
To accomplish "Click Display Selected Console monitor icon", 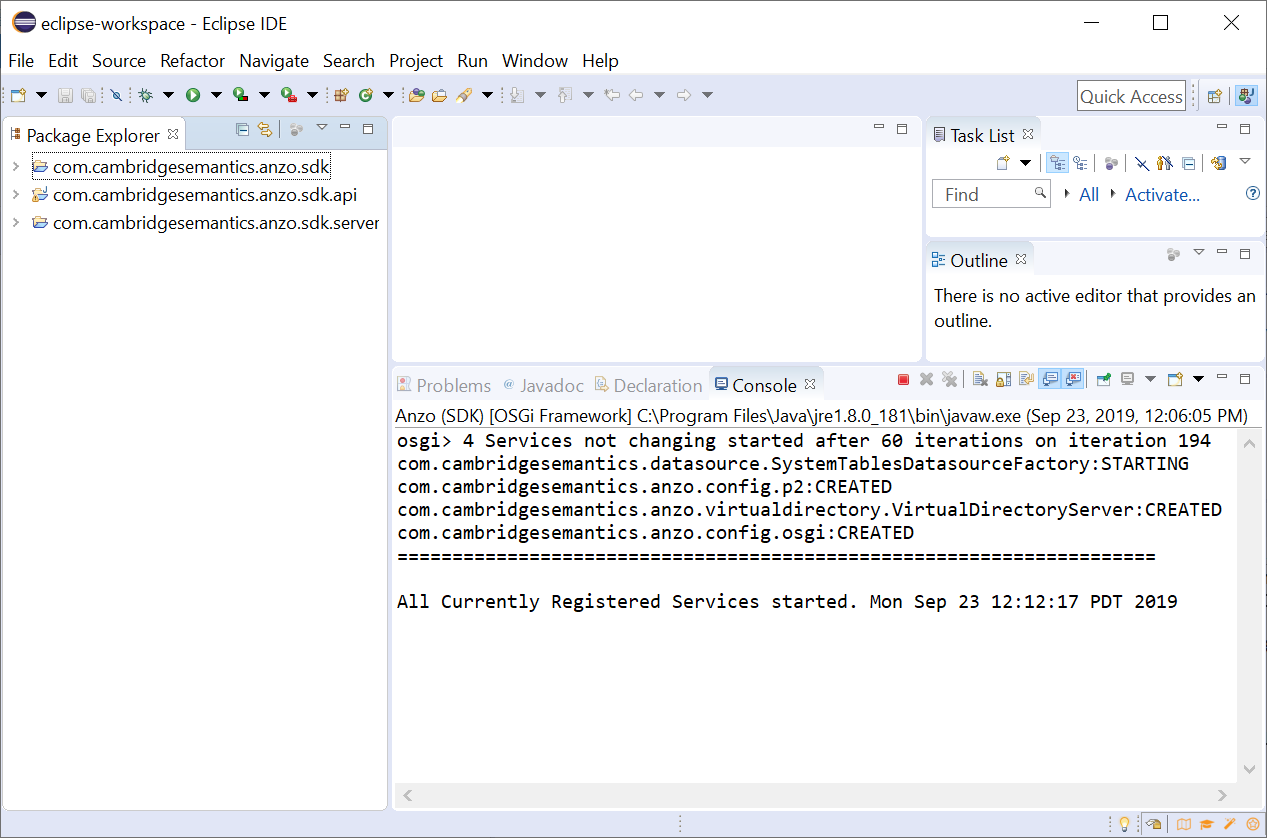I will 1127,379.
